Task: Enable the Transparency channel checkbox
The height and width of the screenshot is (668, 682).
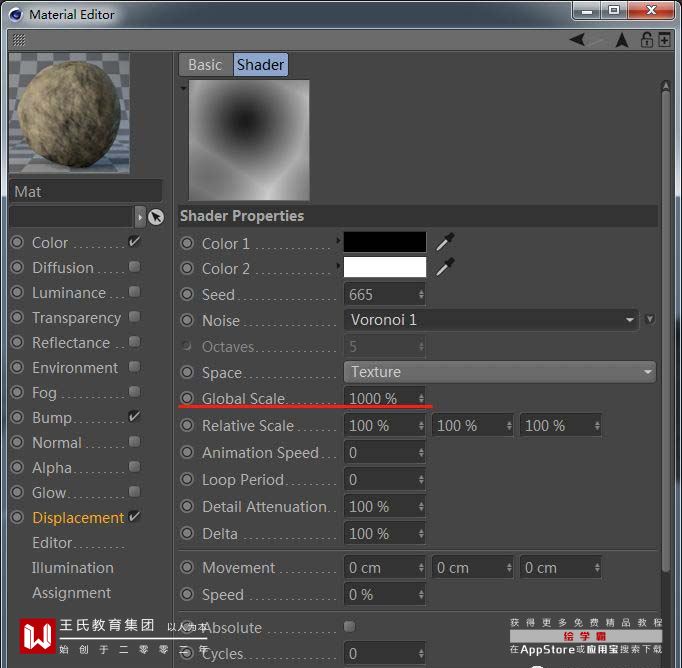Action: pyautogui.click(x=134, y=316)
